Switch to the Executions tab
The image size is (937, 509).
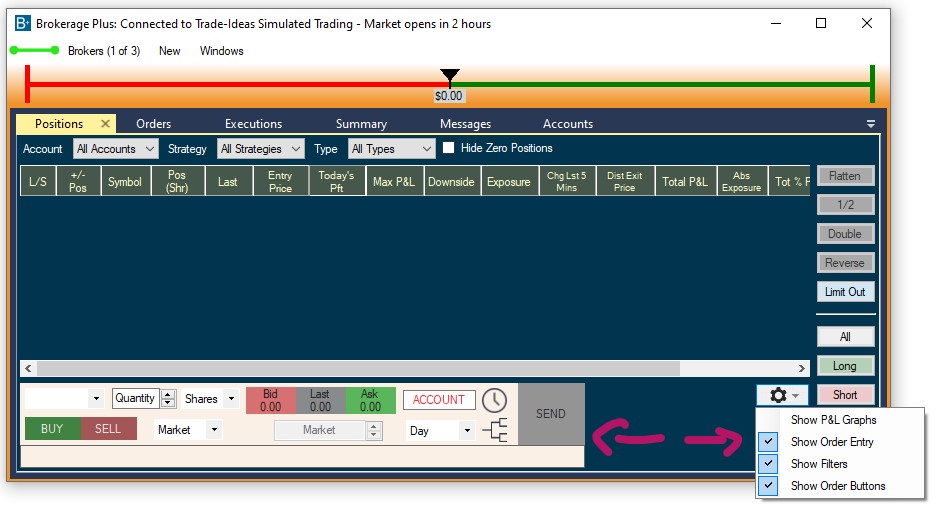(253, 124)
